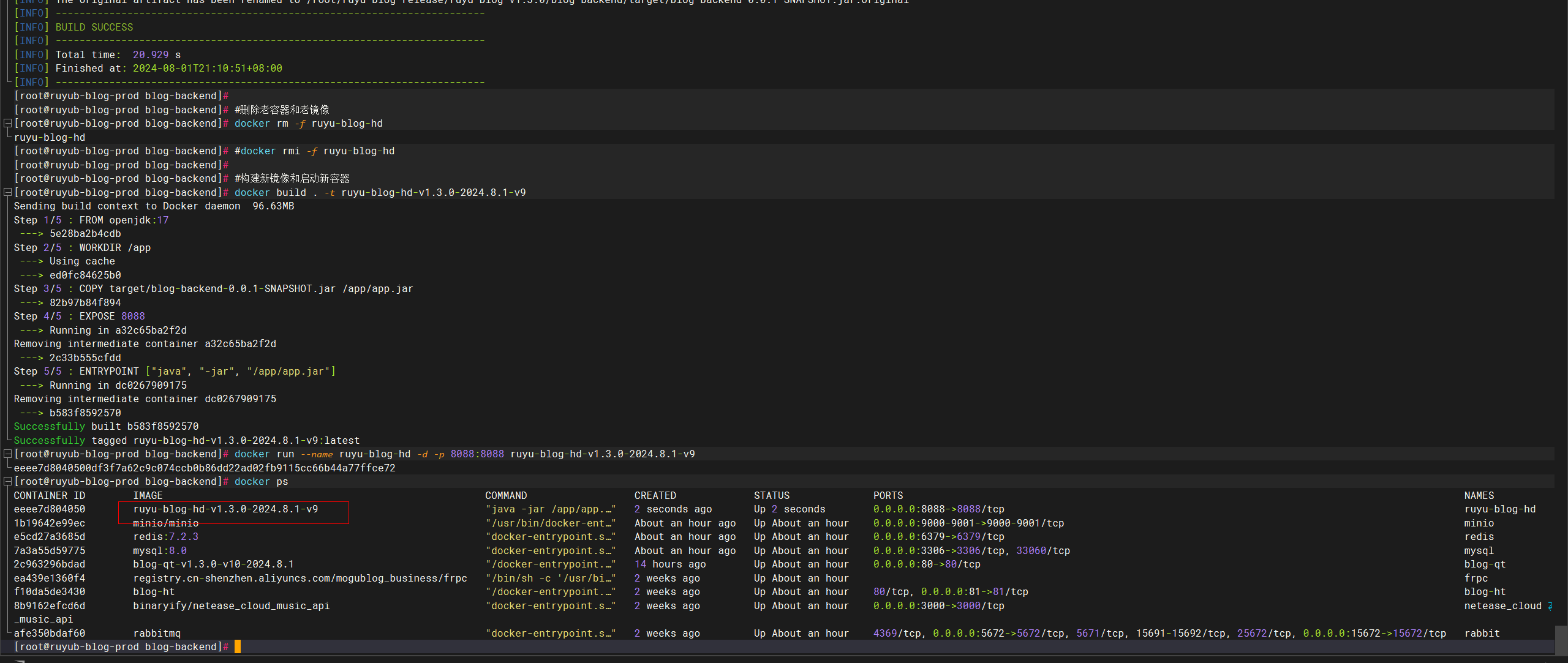Collapse the 'docker run --name' command output
This screenshot has width=1568, height=663.
coord(8,454)
